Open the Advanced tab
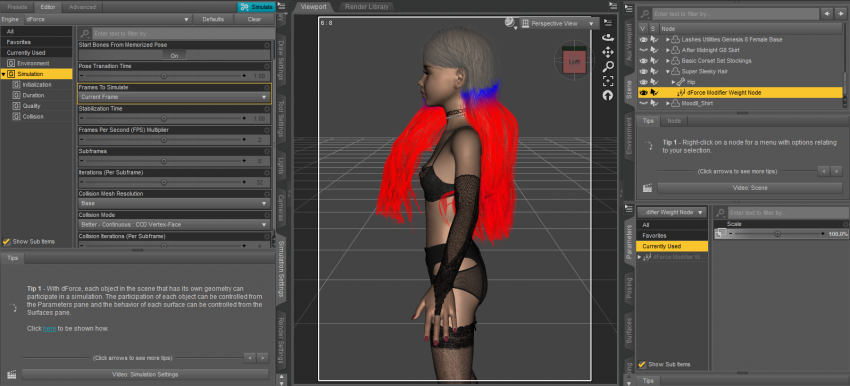This screenshot has width=850, height=386. click(82, 7)
